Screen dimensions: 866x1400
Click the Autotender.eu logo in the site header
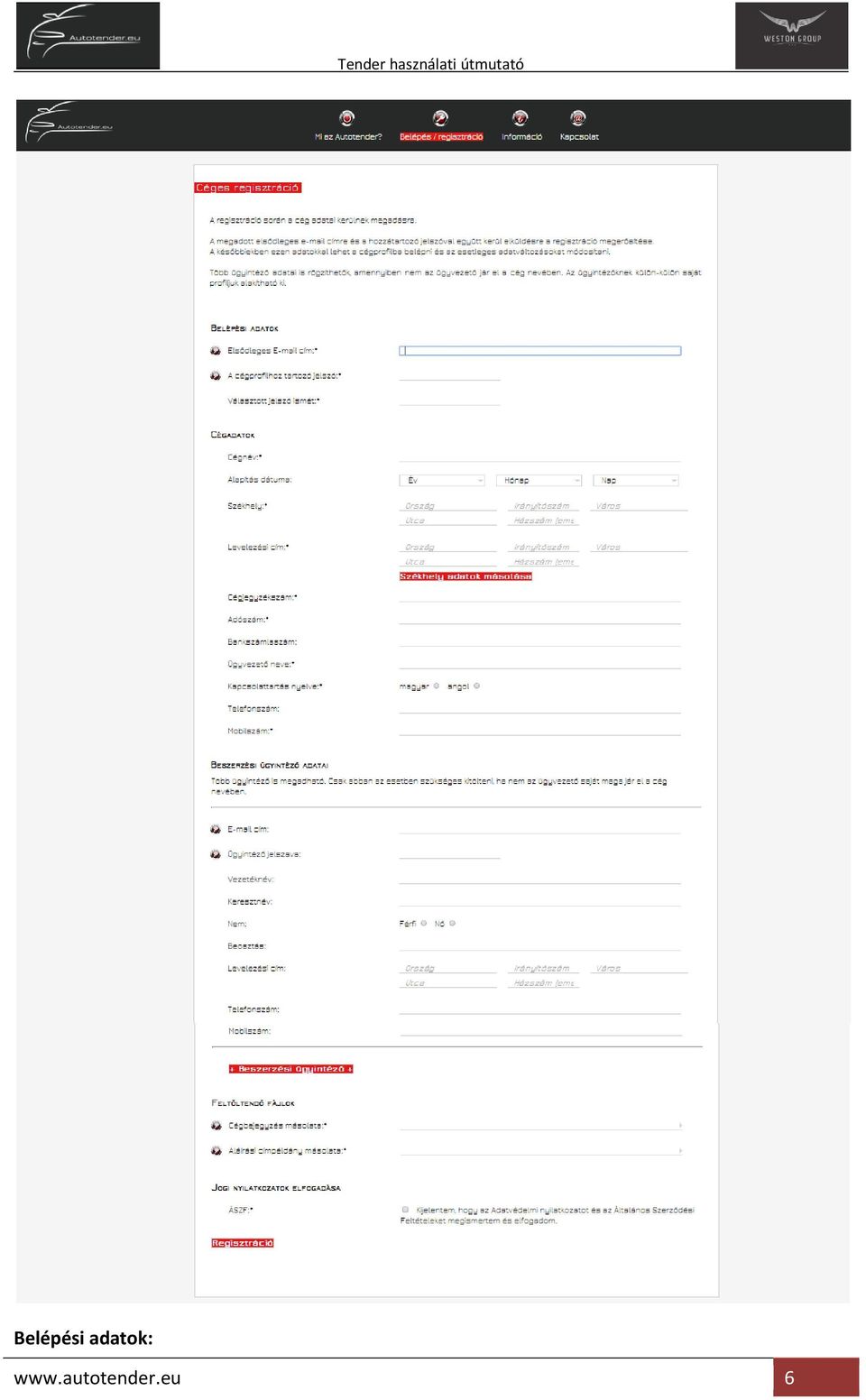[x=69, y=124]
